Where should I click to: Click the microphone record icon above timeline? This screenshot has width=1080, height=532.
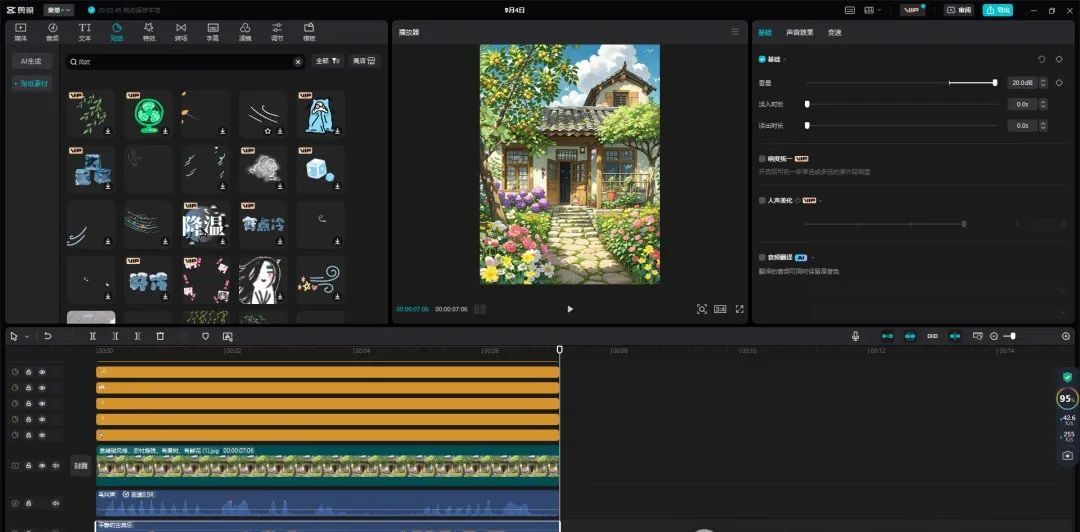(855, 336)
